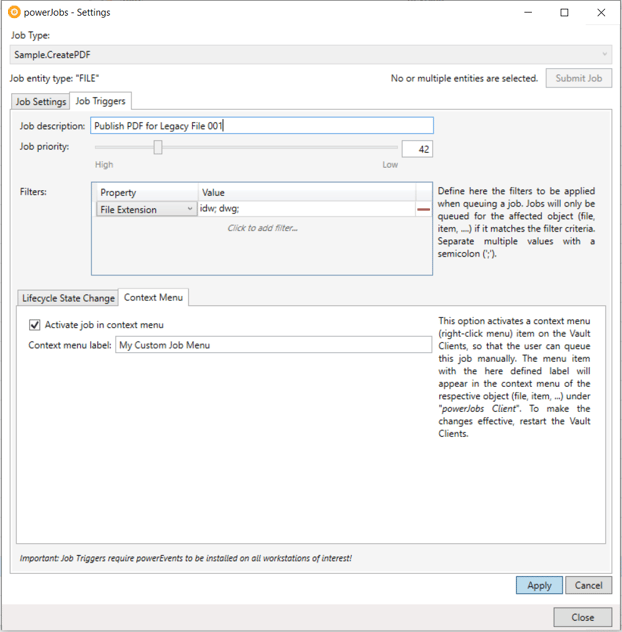Image resolution: width=622 pixels, height=632 pixels.
Task: Click the Apply button
Action: [x=539, y=585]
